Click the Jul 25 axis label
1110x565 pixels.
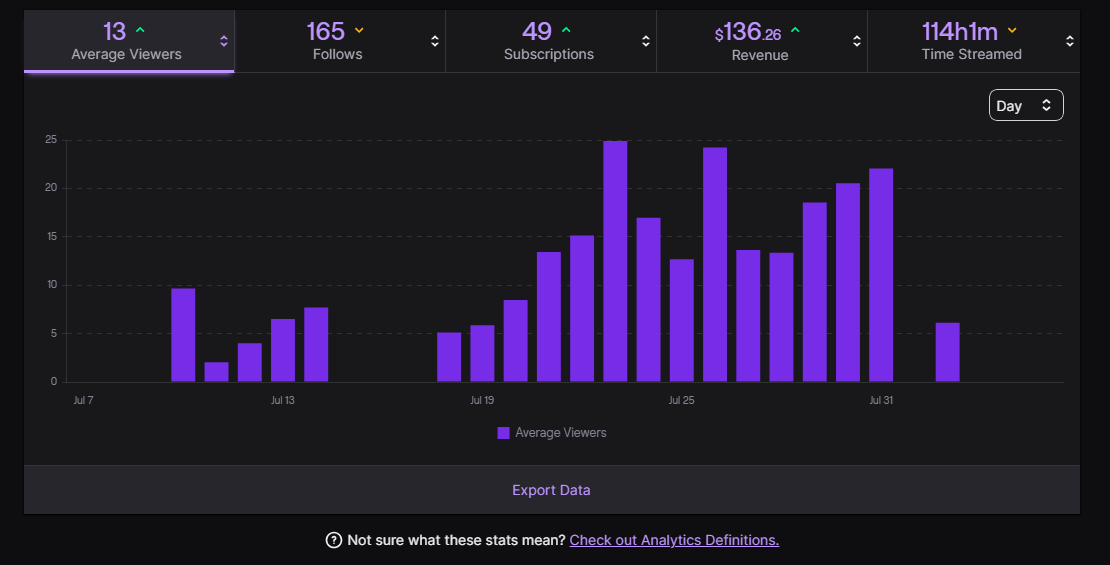click(682, 400)
